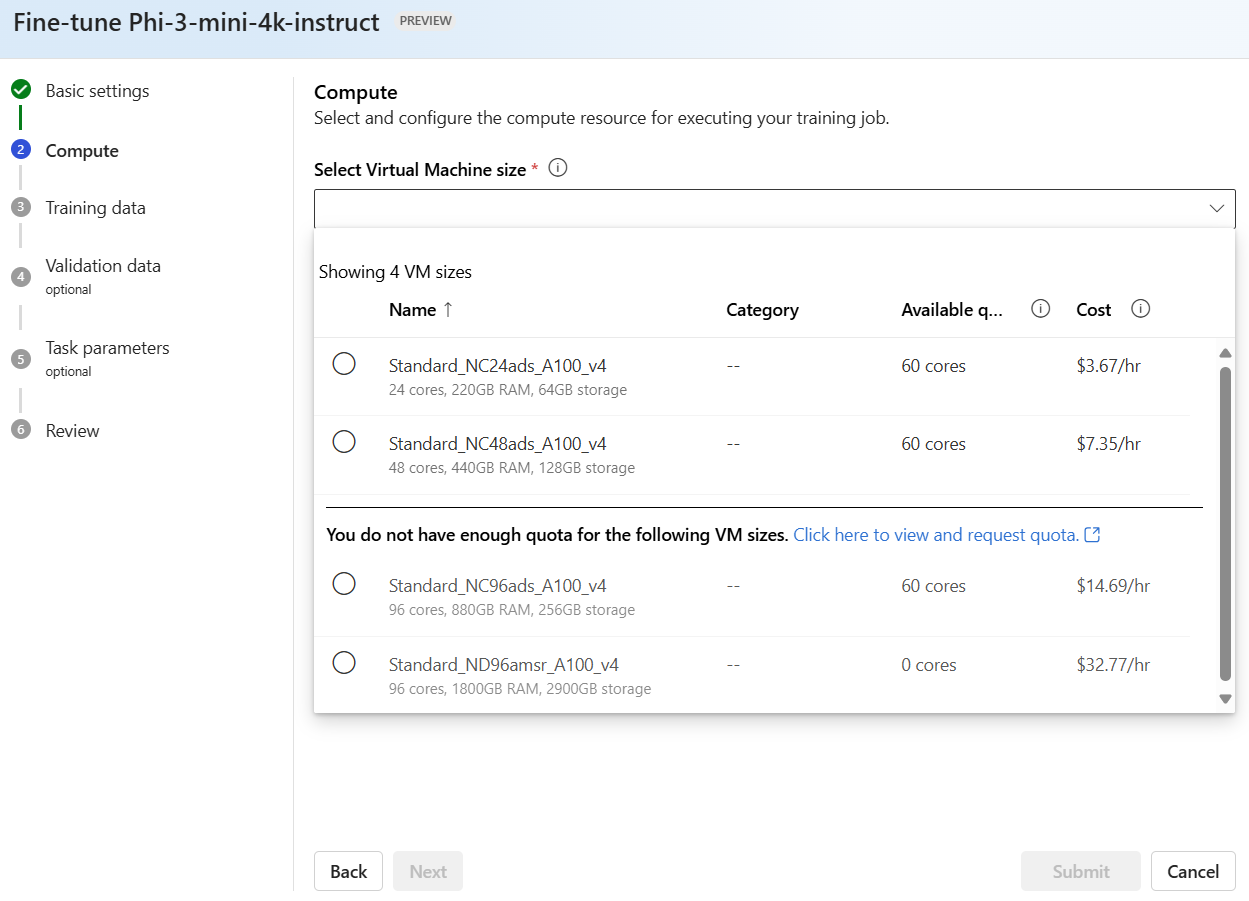Click the sort arrow next to Name column
The image size is (1249, 901).
[x=448, y=310]
